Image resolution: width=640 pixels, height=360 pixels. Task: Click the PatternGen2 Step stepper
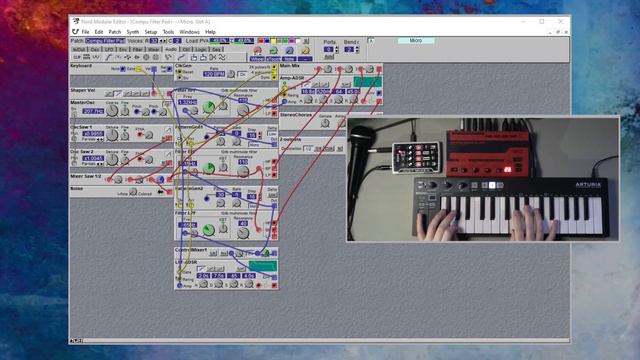click(260, 196)
